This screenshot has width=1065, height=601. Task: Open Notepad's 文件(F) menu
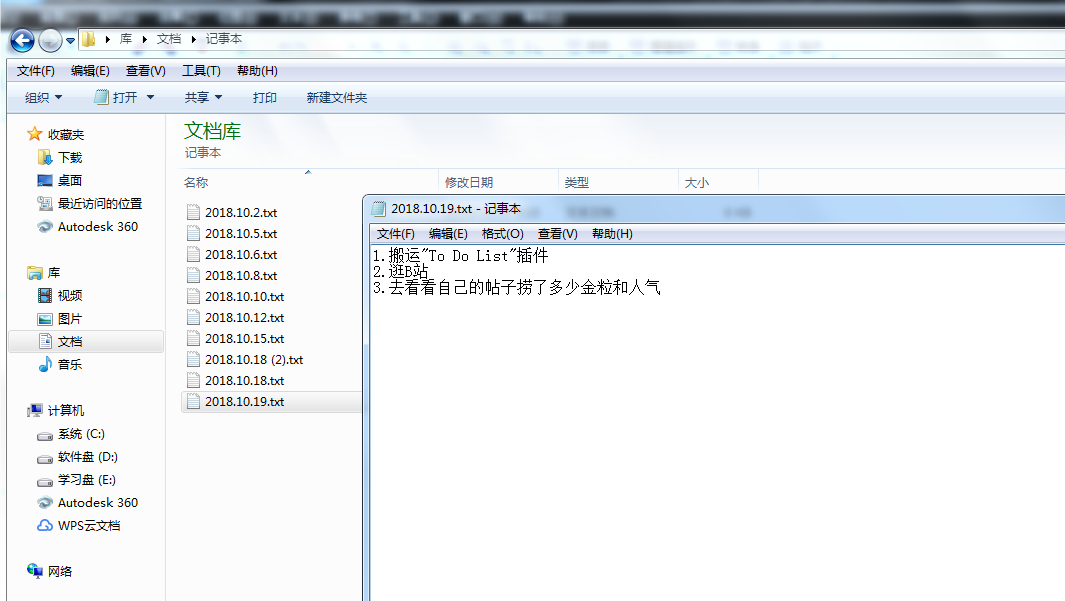click(x=395, y=234)
